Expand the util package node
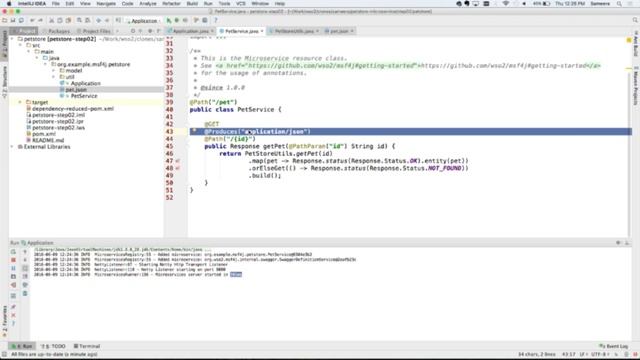The image size is (640, 360). point(53,77)
